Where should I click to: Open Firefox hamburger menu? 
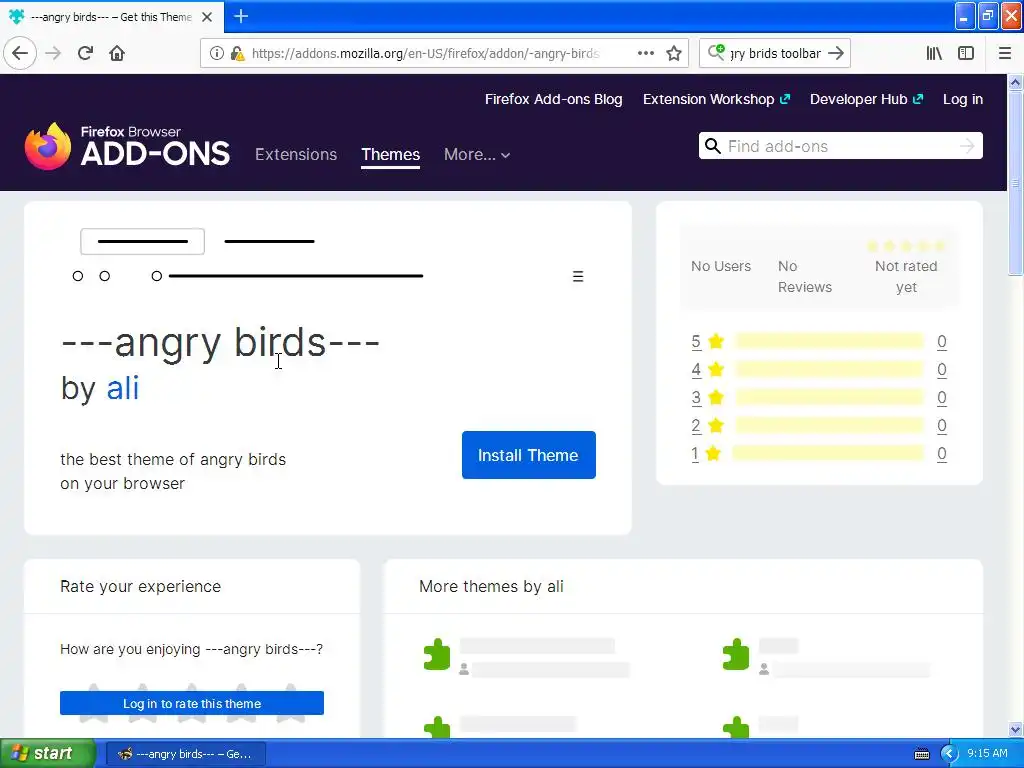point(1005,54)
